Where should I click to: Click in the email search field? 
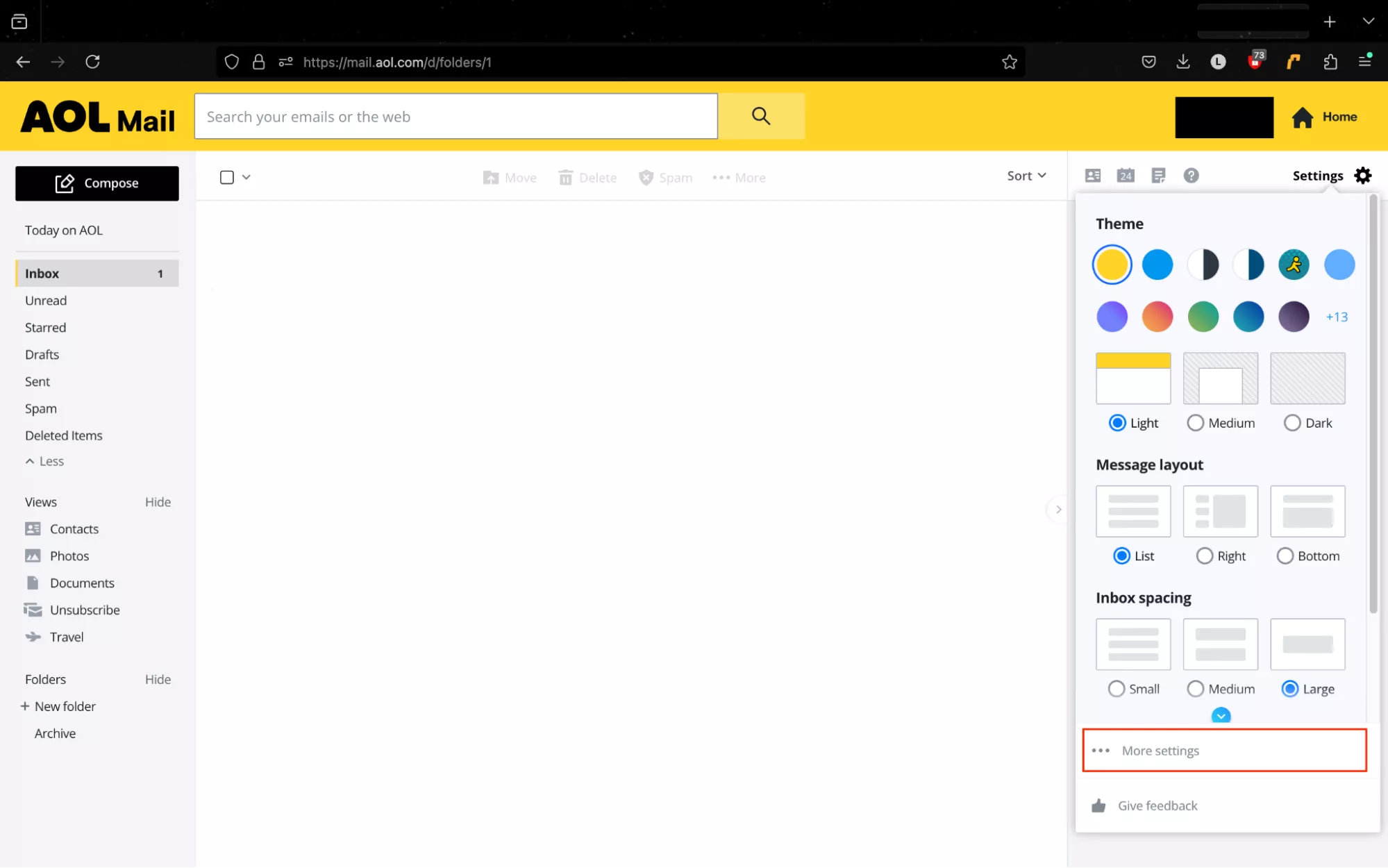coord(455,117)
